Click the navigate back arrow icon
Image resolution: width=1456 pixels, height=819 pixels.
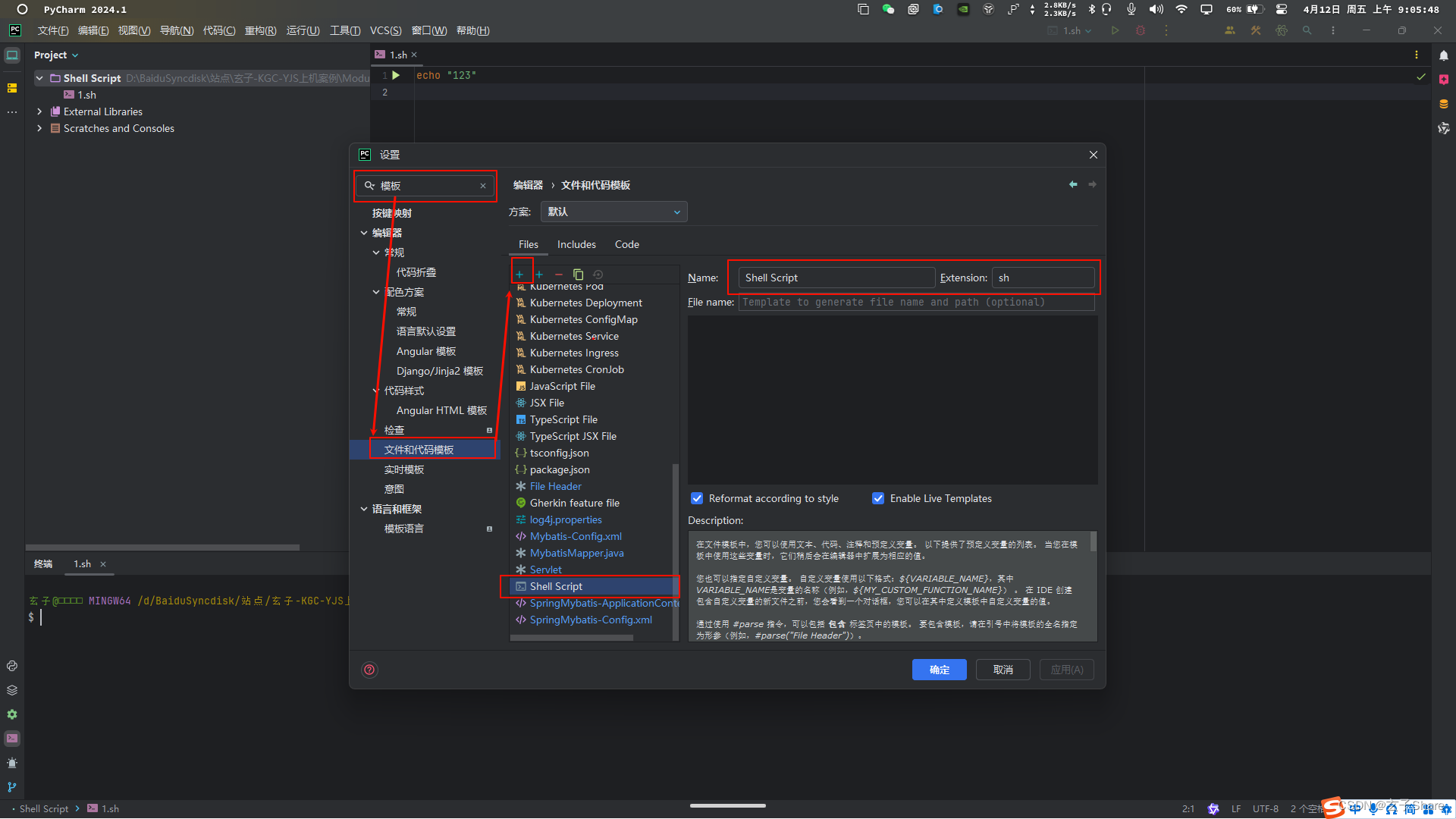pyautogui.click(x=1073, y=184)
